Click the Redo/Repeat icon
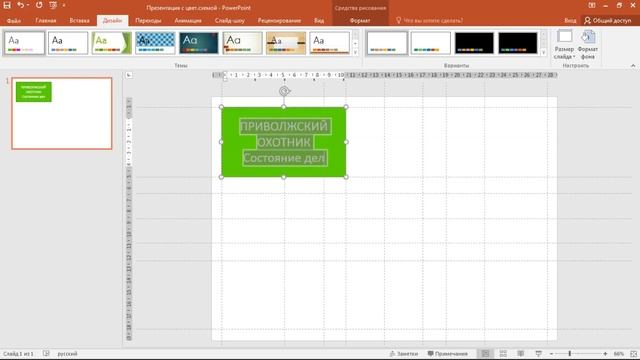 tap(39, 5)
